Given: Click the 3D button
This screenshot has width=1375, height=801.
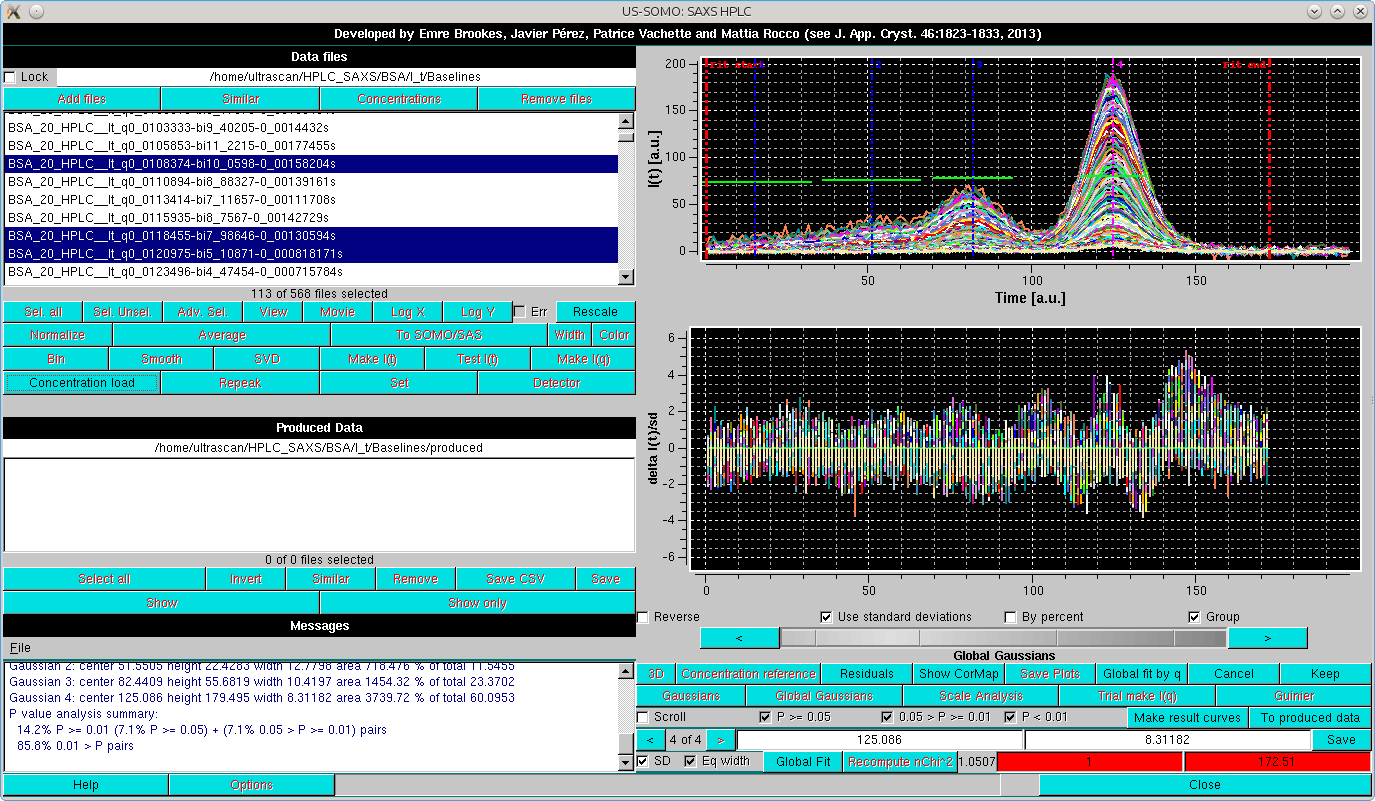Looking at the screenshot, I should pos(656,674).
